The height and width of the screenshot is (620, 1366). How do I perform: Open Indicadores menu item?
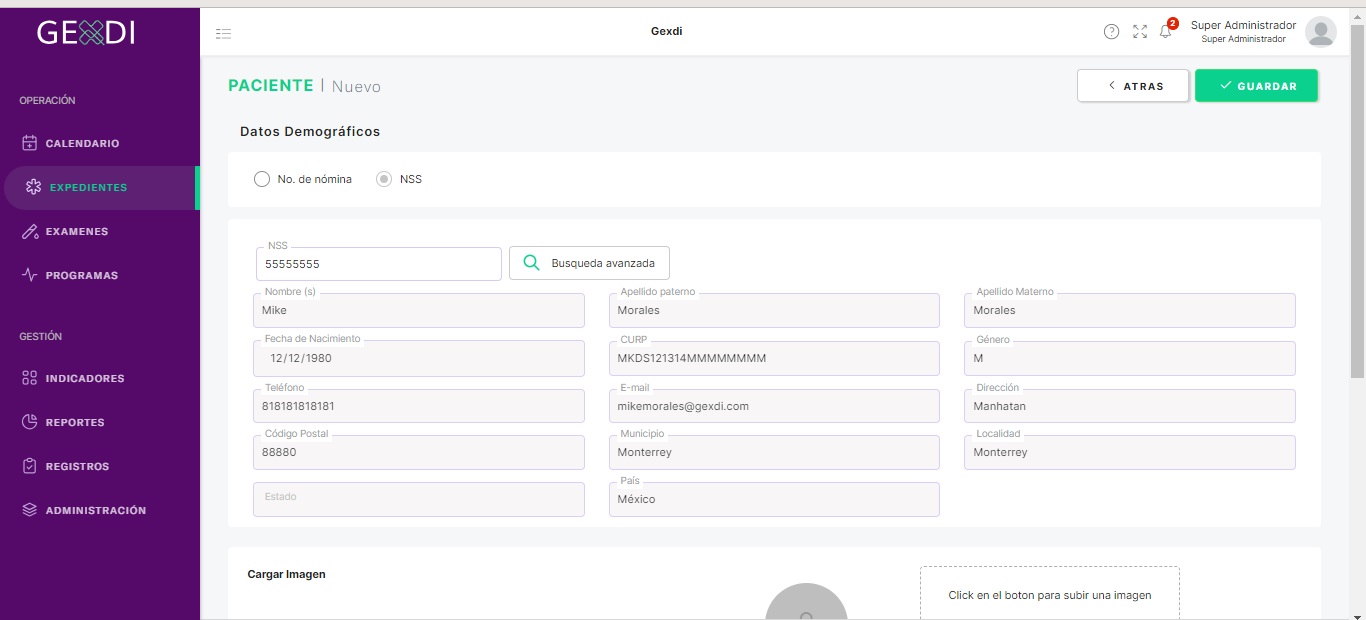(x=100, y=378)
